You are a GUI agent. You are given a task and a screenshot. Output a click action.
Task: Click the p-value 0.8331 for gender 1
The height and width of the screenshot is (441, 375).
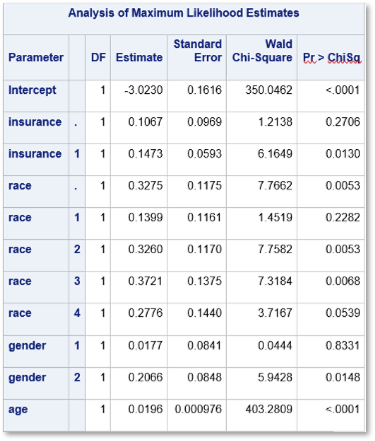pyautogui.click(x=343, y=346)
